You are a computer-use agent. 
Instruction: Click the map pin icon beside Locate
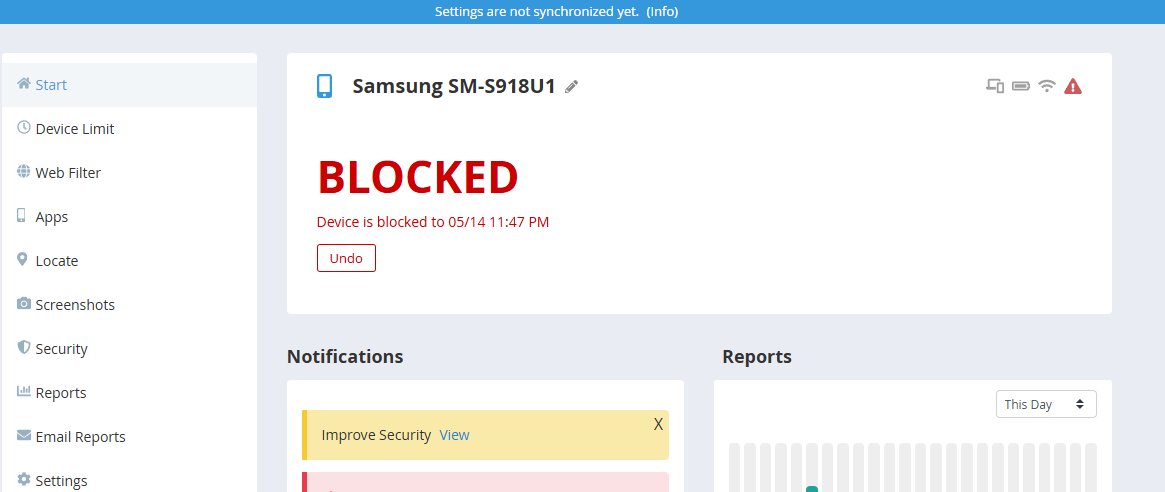[22, 259]
